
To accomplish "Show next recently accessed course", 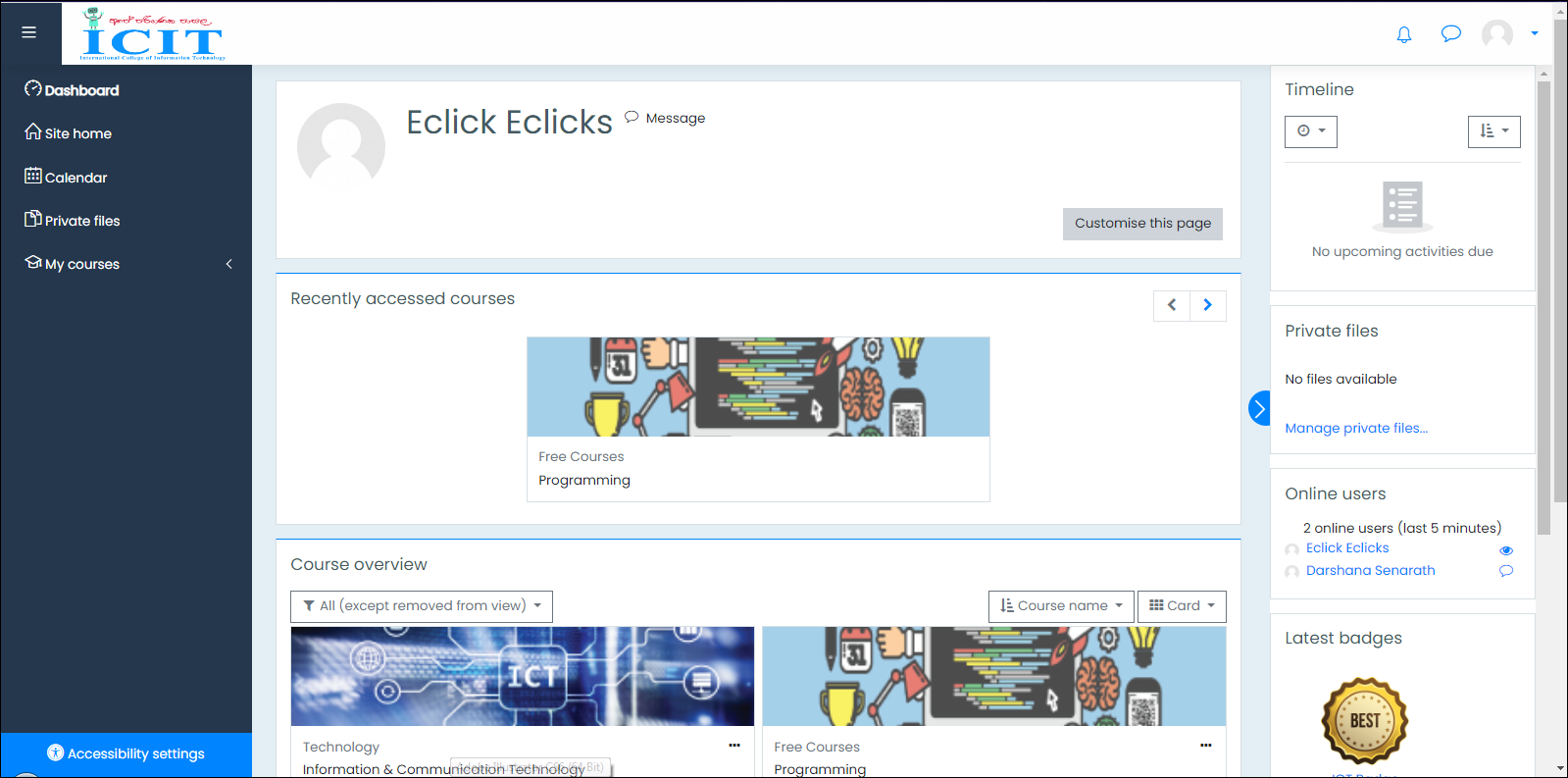I will point(1207,305).
